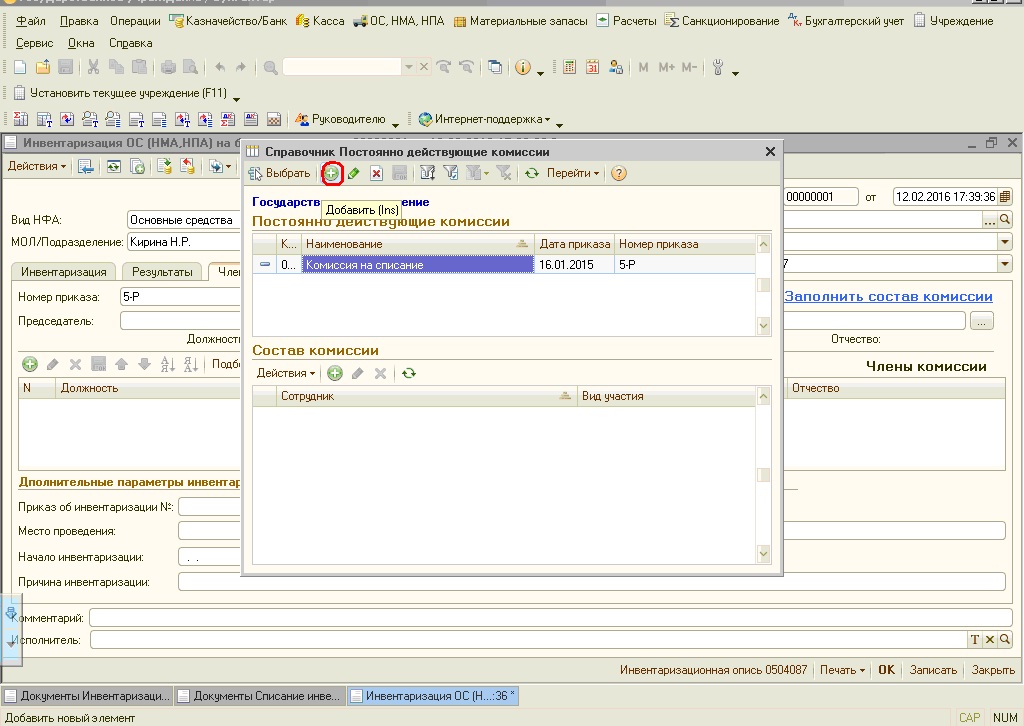Refresh the permanent commissions list
This screenshot has height=726, width=1024.
(x=532, y=174)
